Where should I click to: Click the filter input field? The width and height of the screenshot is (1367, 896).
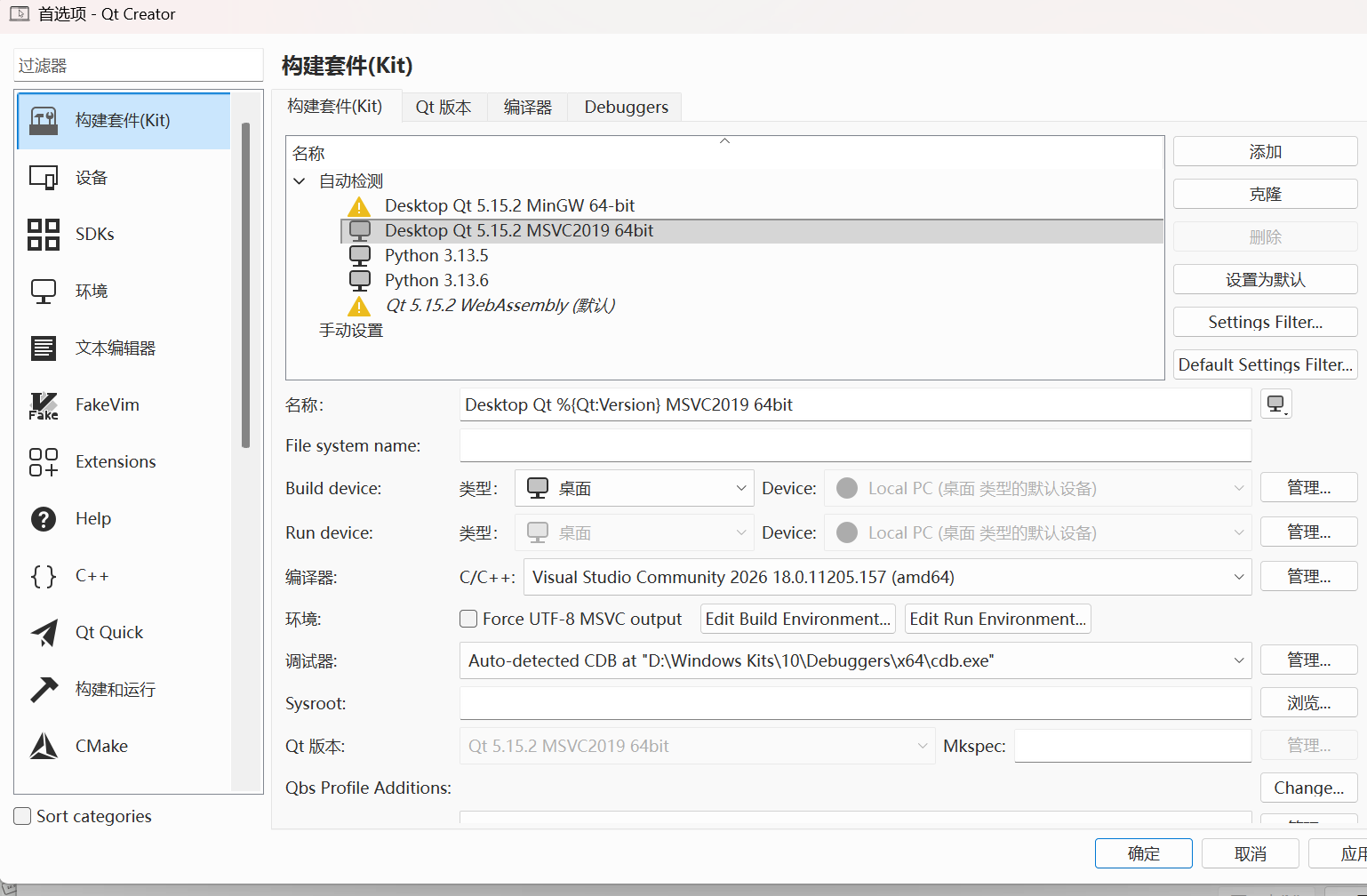(139, 66)
